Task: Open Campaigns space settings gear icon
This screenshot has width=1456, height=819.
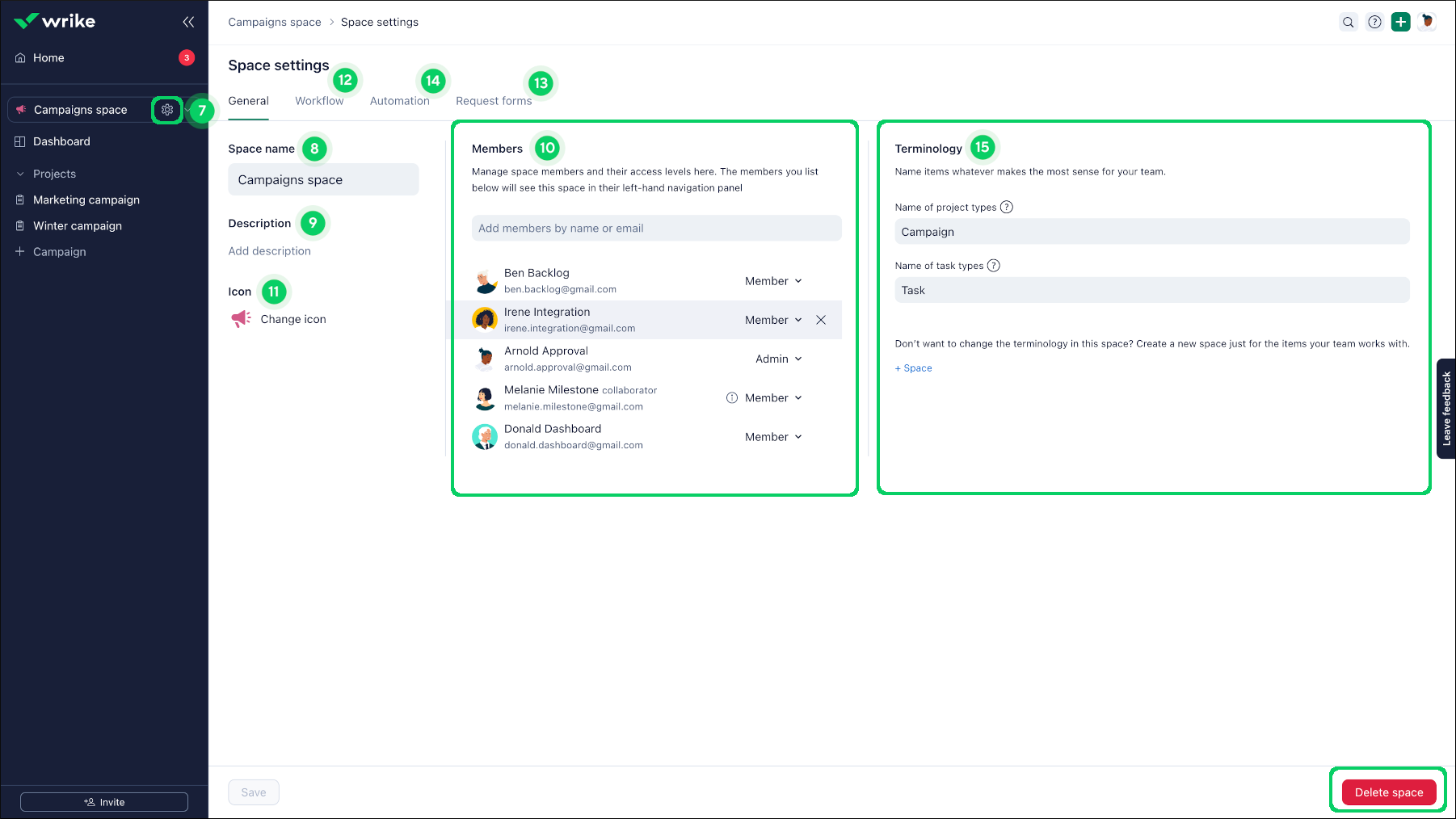Action: point(167,110)
